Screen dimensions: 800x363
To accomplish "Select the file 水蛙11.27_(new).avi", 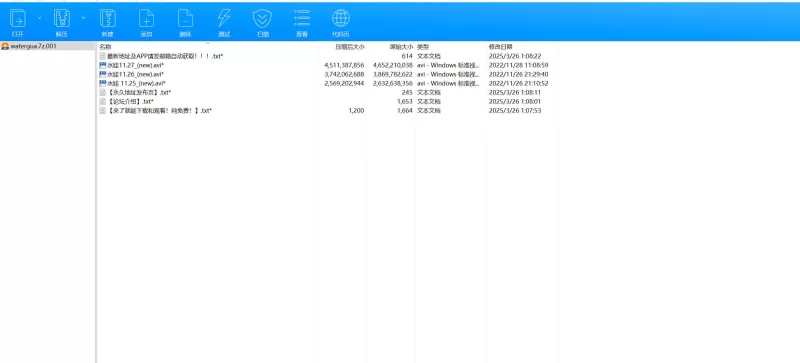I will [135, 65].
